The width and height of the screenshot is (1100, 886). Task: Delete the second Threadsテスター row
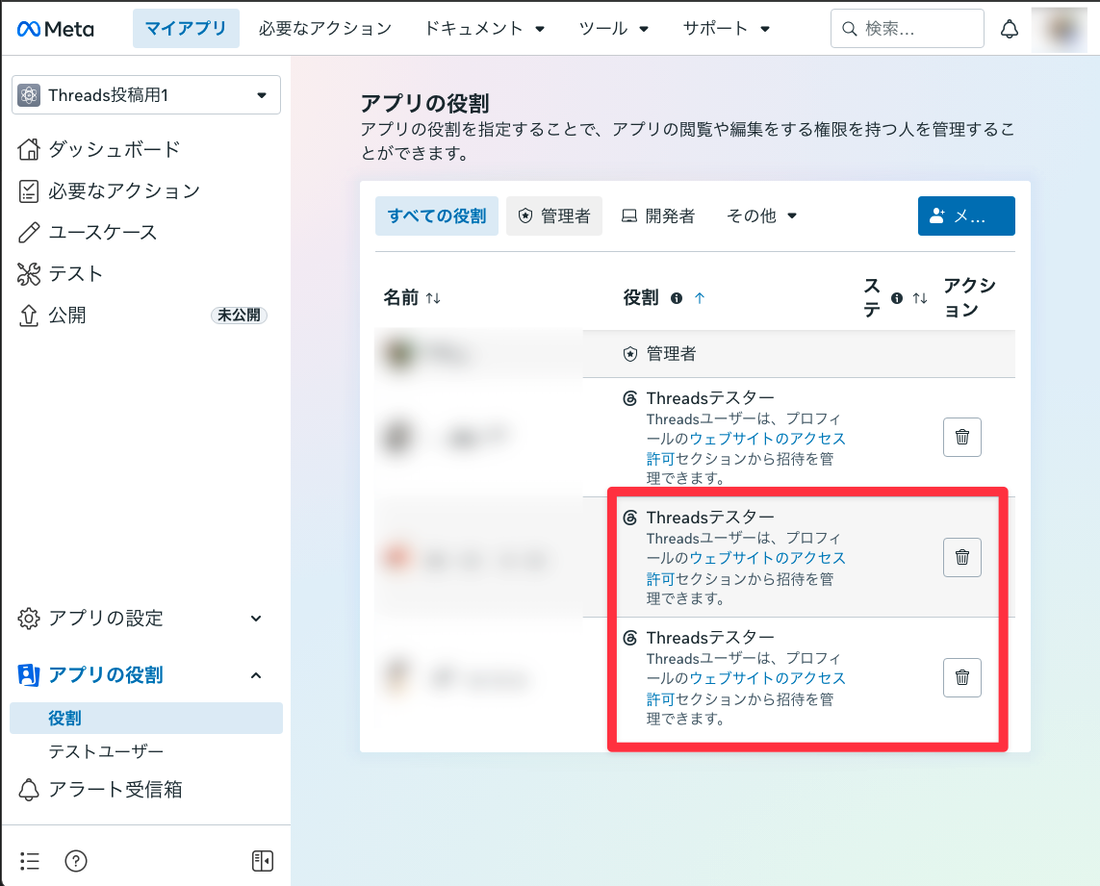point(962,558)
